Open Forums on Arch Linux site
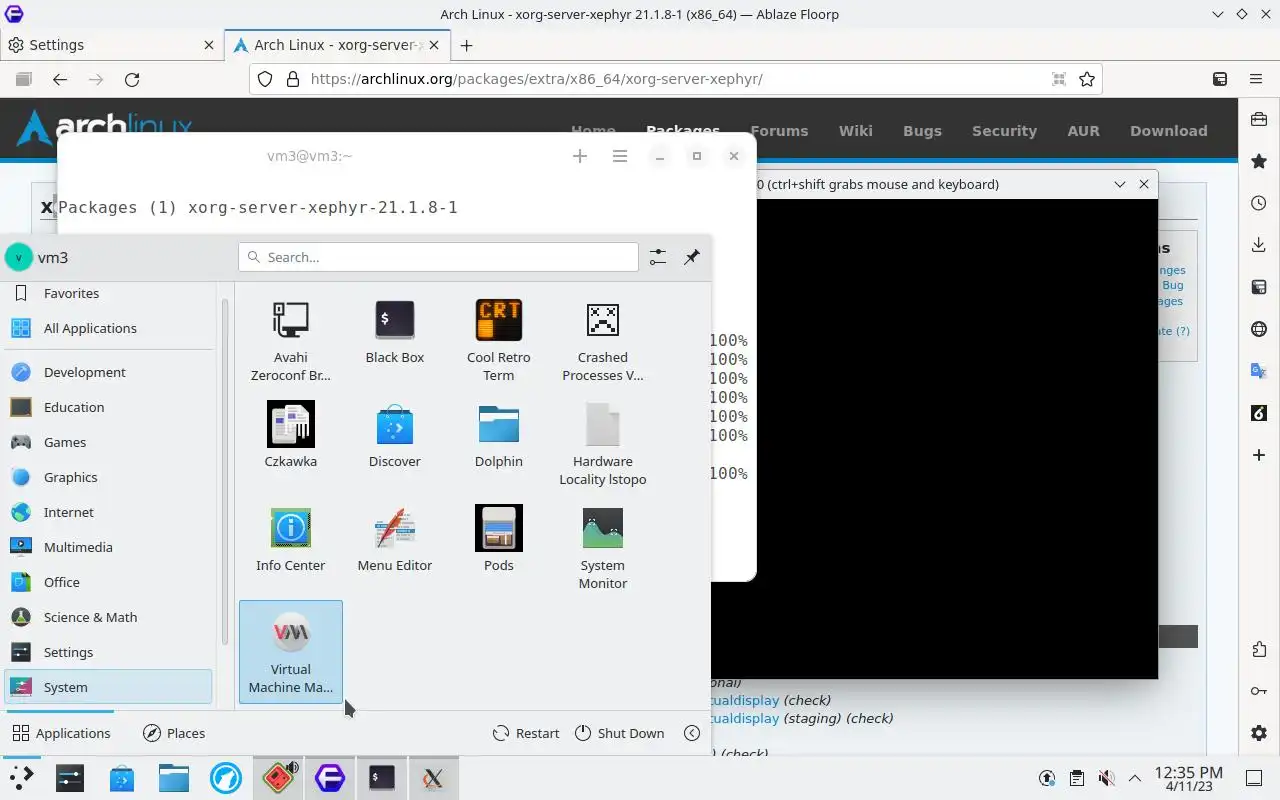 pyautogui.click(x=779, y=131)
